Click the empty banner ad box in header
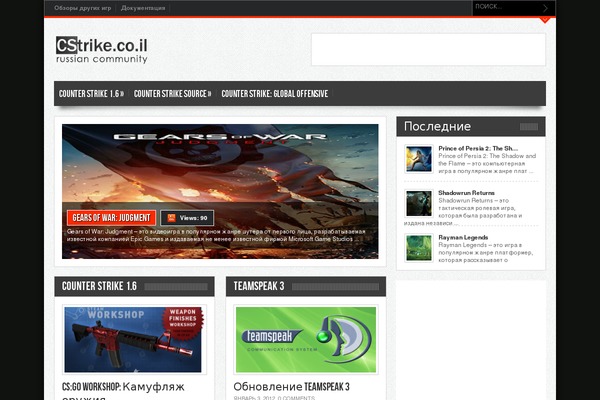 [428, 49]
